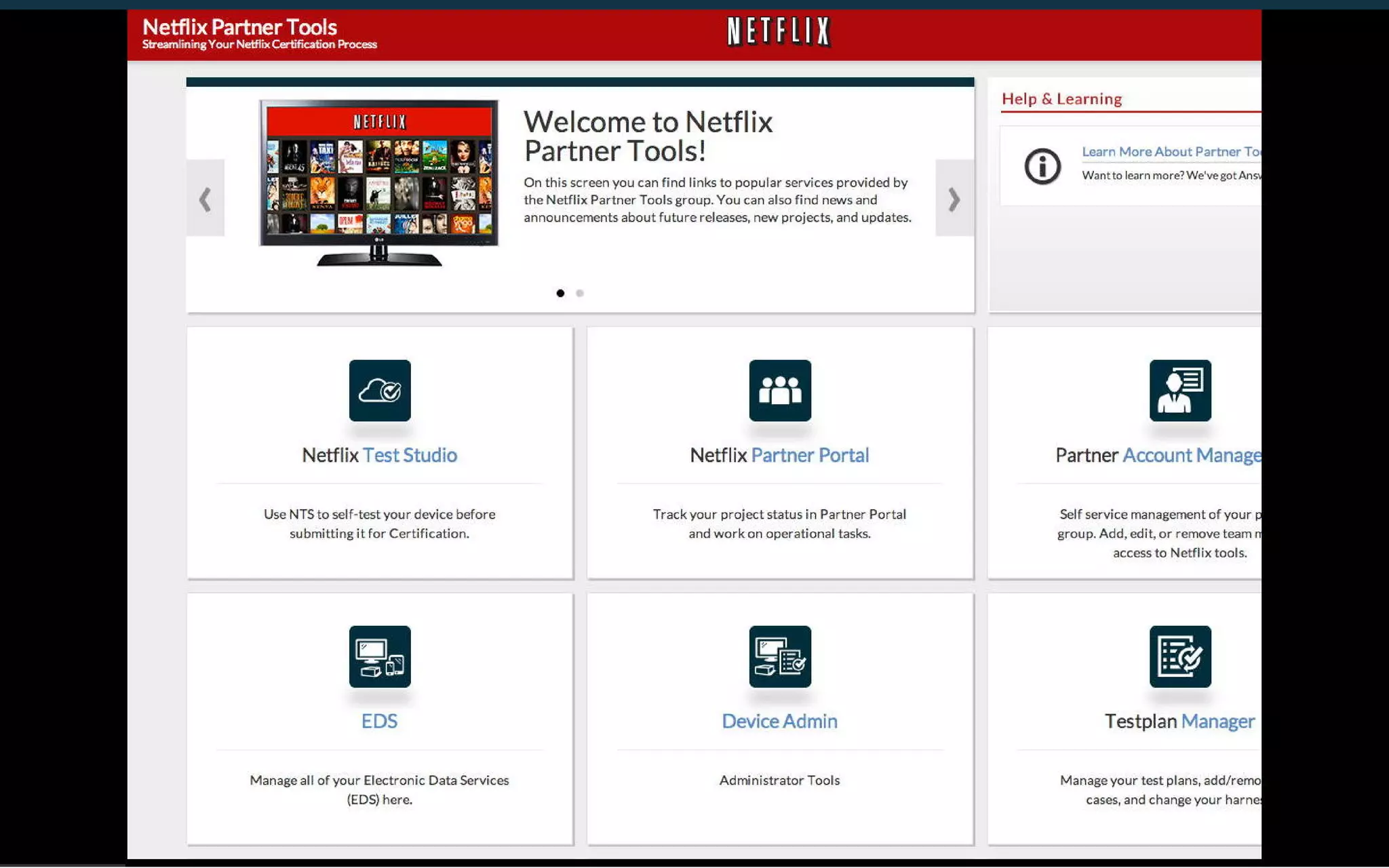Click the Partner Account Manager icon
Screen dimensions: 1389x868
pyautogui.click(x=1180, y=391)
